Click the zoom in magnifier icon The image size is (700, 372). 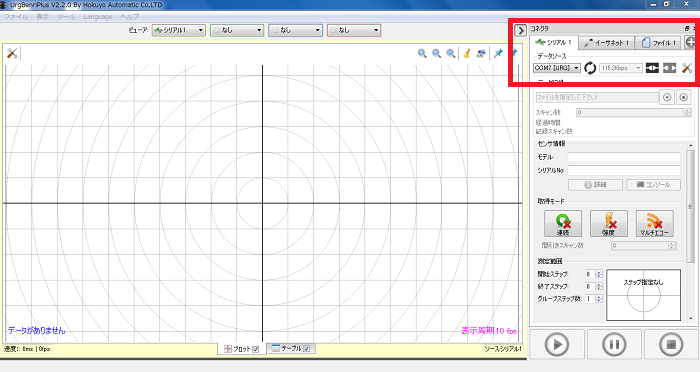pos(422,54)
